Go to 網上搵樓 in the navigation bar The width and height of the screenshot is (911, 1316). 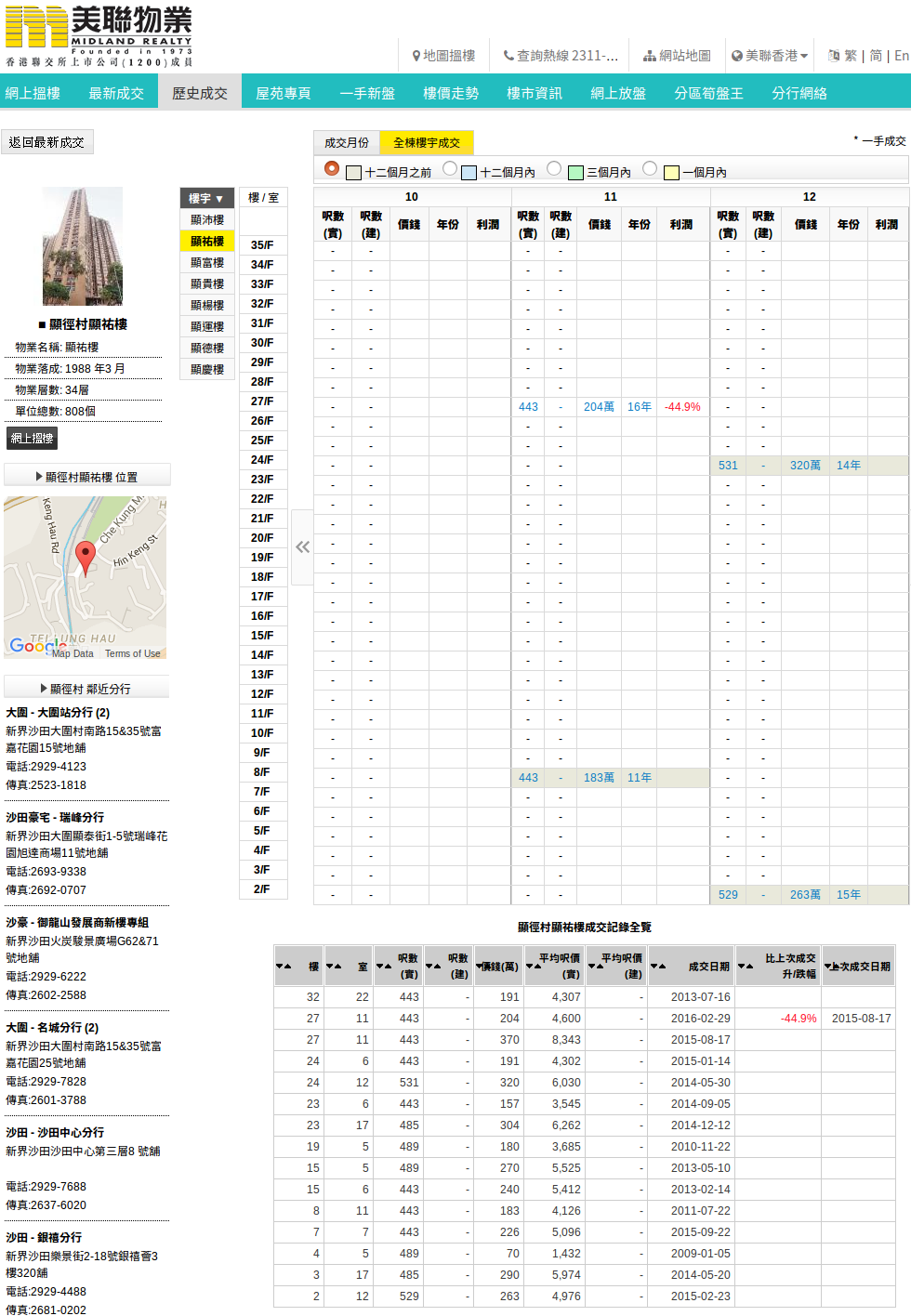33,93
